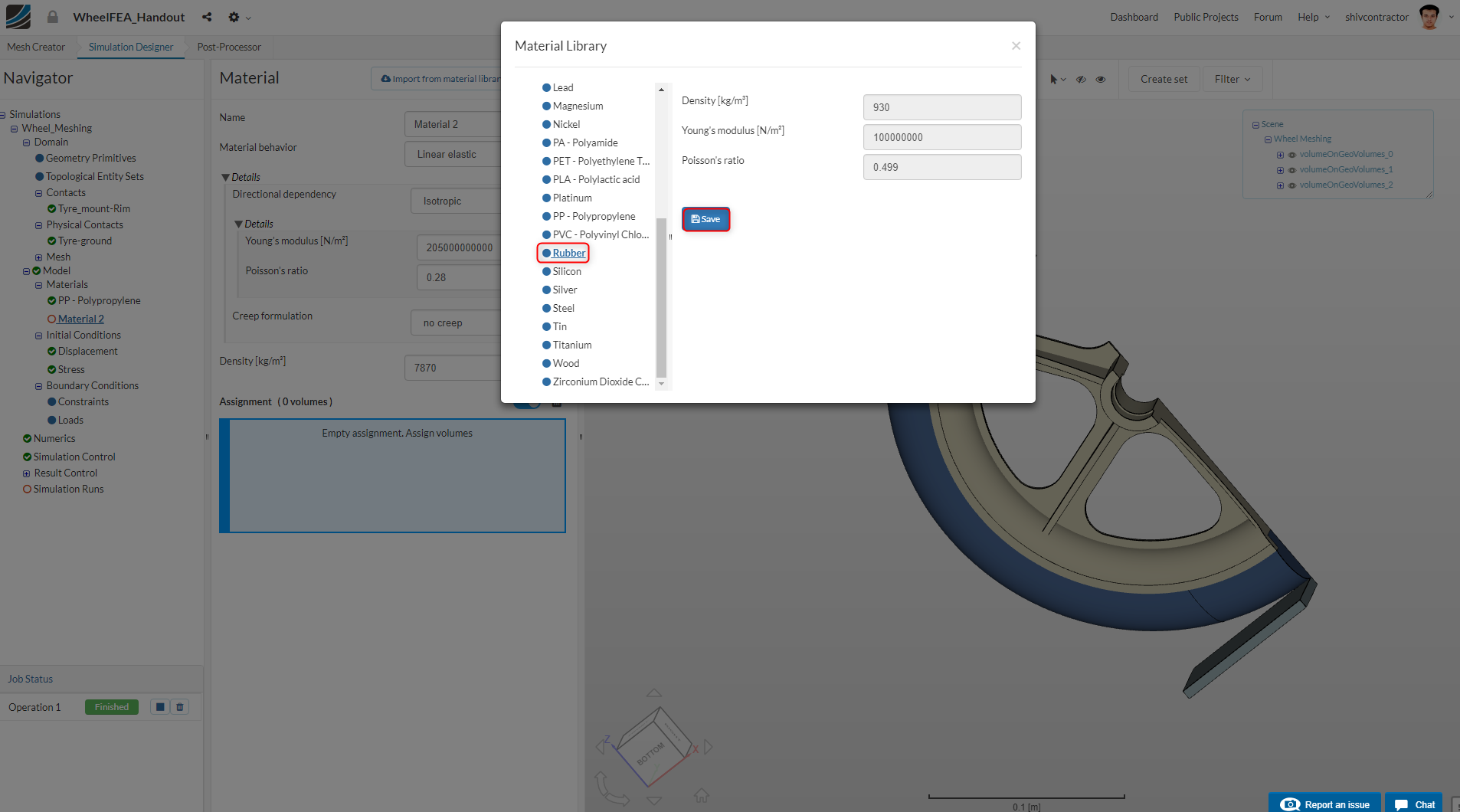Toggle visibility of volumeOnGeoVolumes_2
The width and height of the screenshot is (1460, 812).
(1292, 185)
